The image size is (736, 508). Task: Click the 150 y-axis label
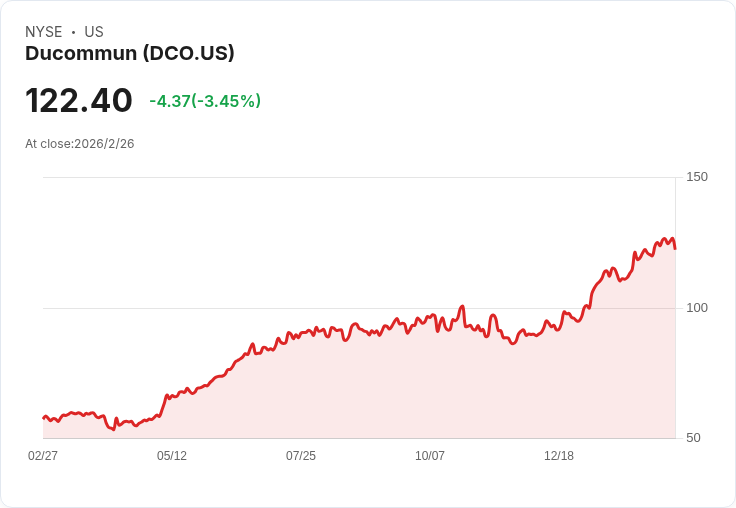point(697,177)
